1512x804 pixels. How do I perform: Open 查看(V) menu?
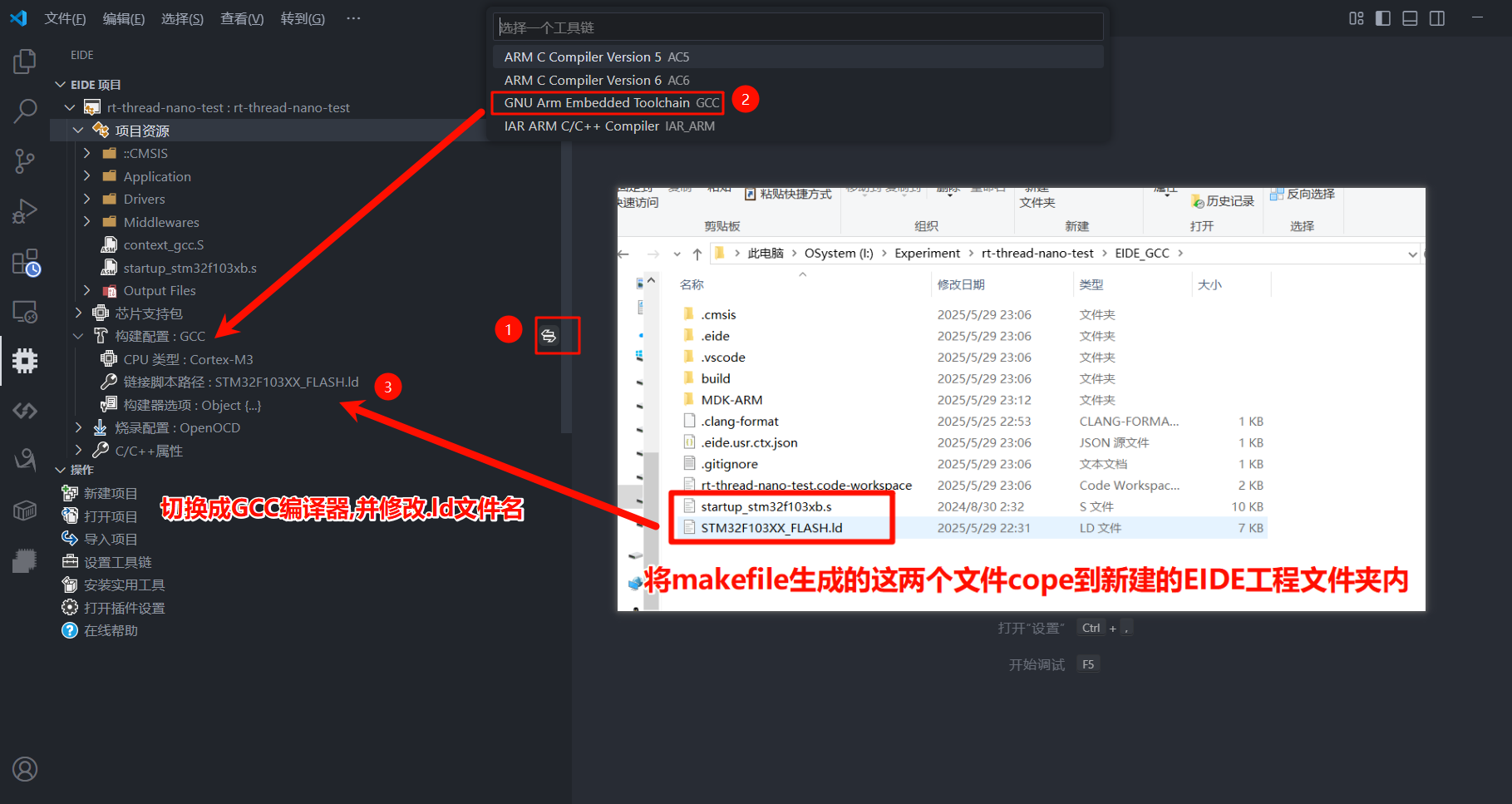point(242,18)
